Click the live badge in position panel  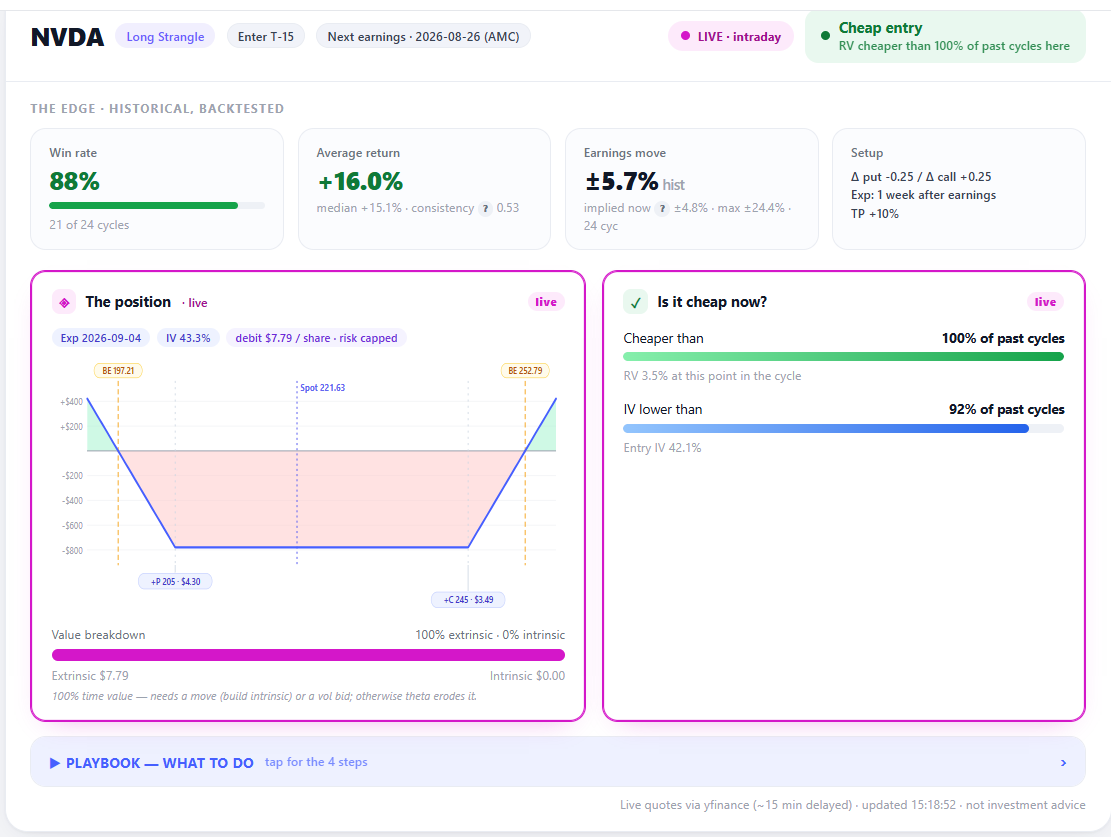(546, 302)
